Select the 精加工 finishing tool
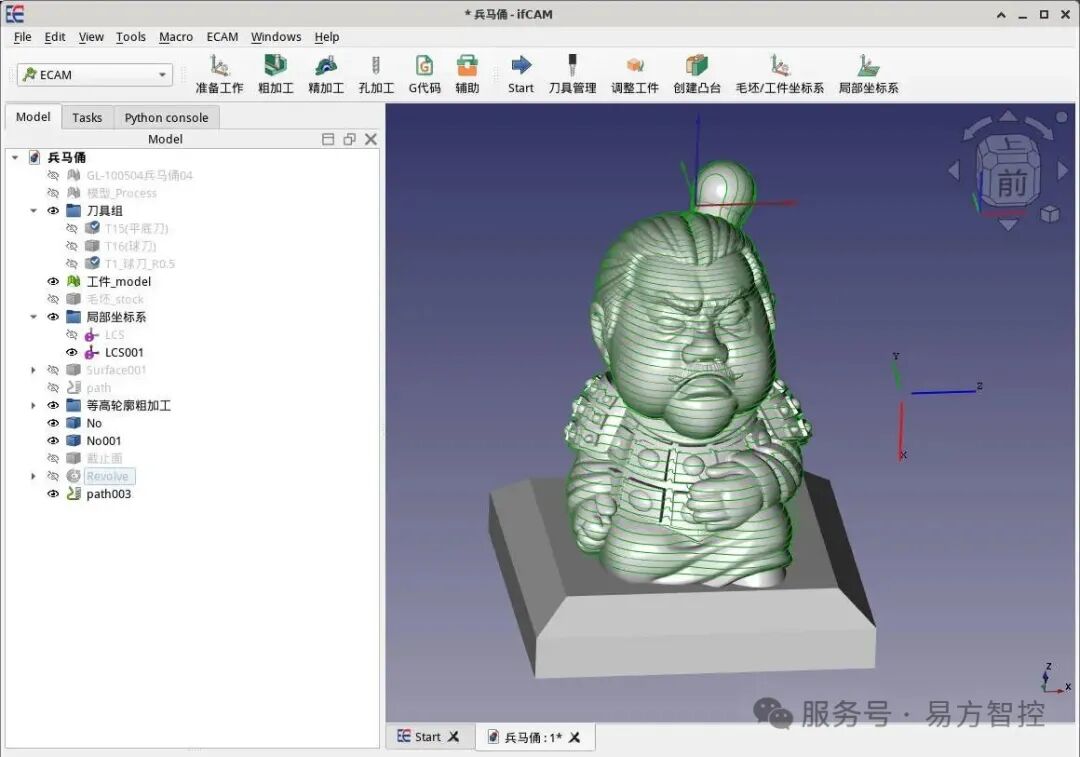 pos(326,74)
